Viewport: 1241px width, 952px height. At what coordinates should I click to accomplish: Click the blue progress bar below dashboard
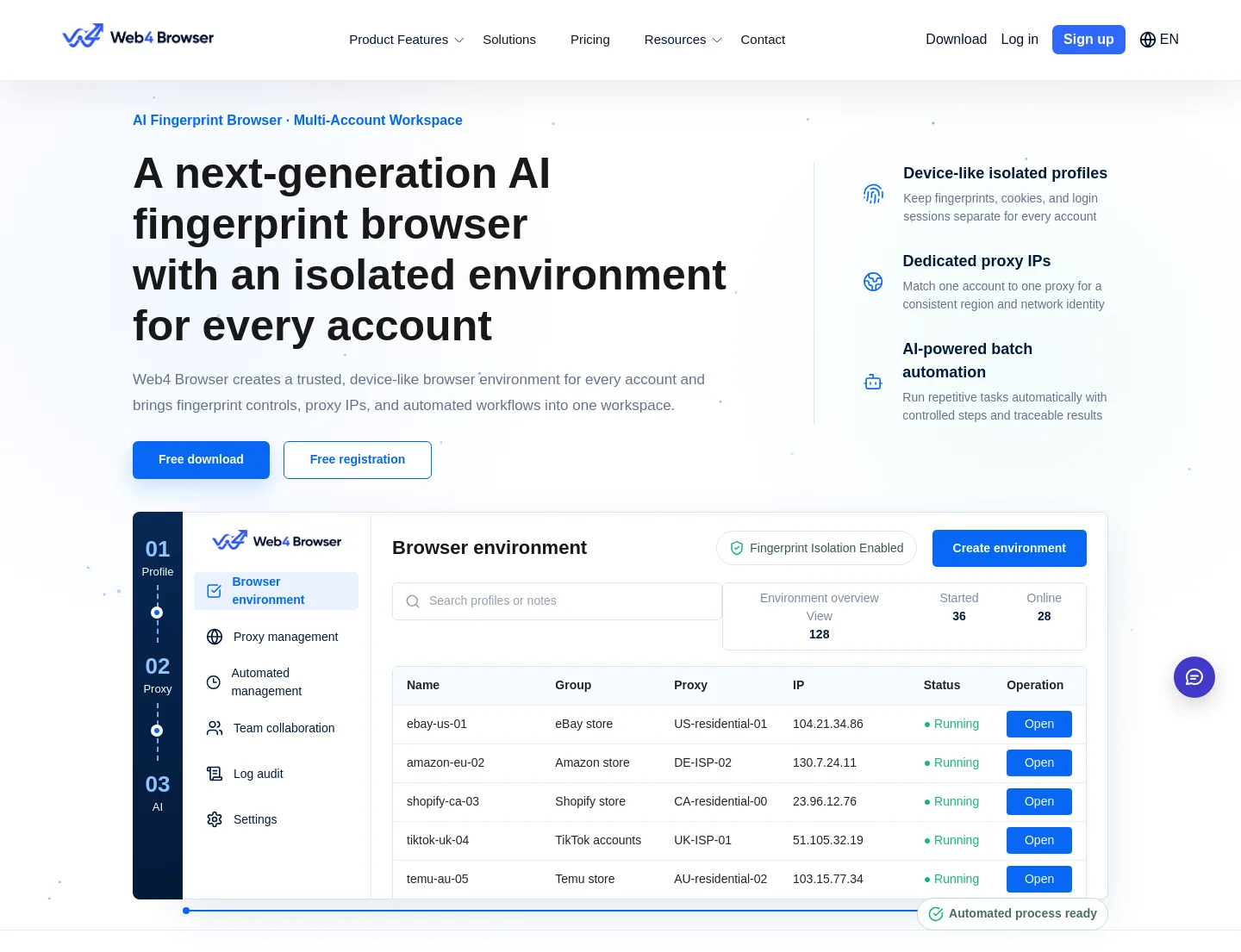(x=552, y=911)
